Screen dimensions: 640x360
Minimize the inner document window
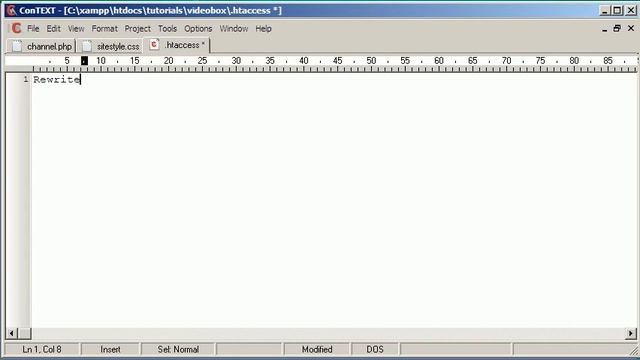[x=604, y=29]
